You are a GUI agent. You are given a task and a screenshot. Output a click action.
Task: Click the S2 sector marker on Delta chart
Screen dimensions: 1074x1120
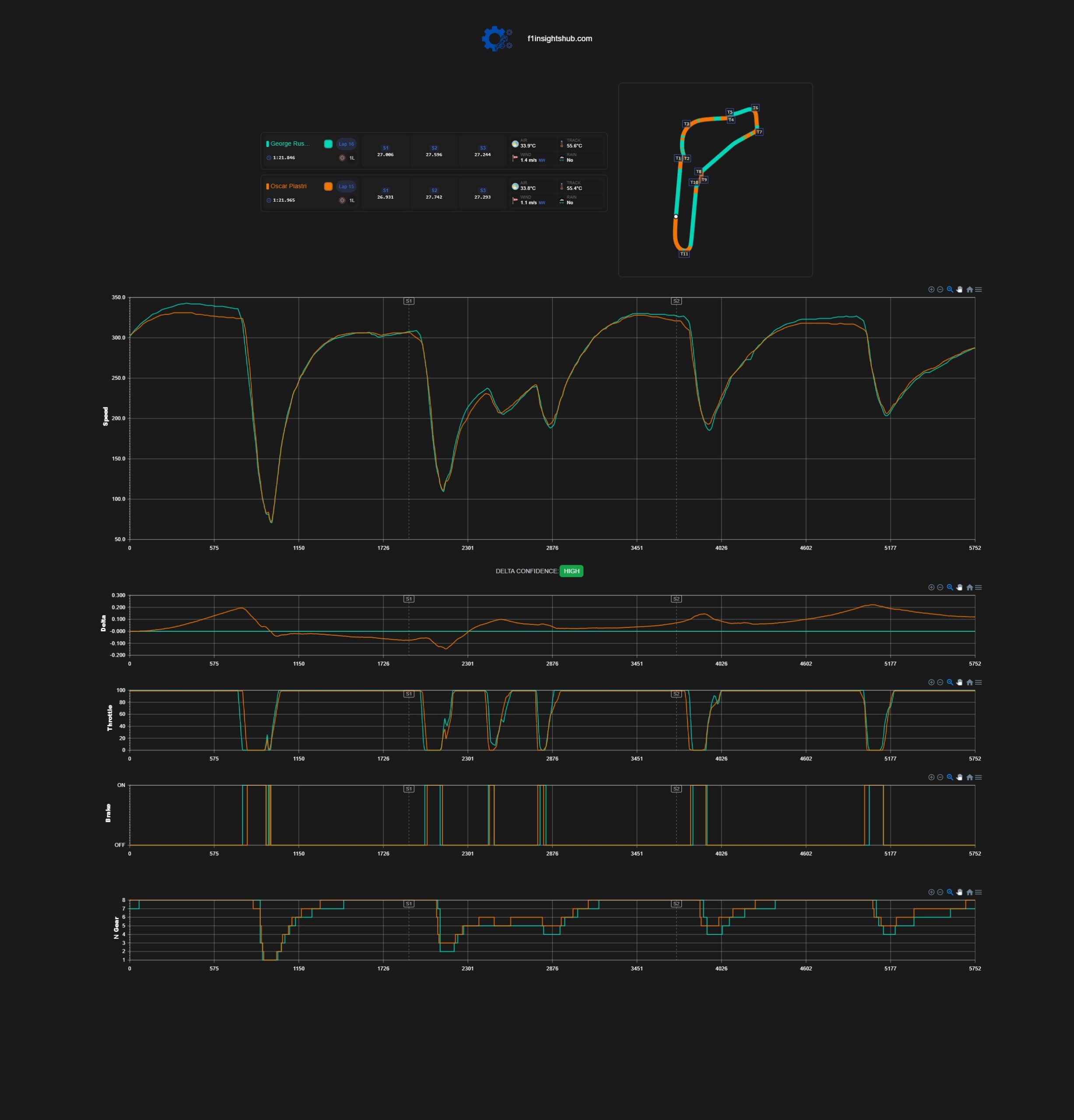(676, 599)
